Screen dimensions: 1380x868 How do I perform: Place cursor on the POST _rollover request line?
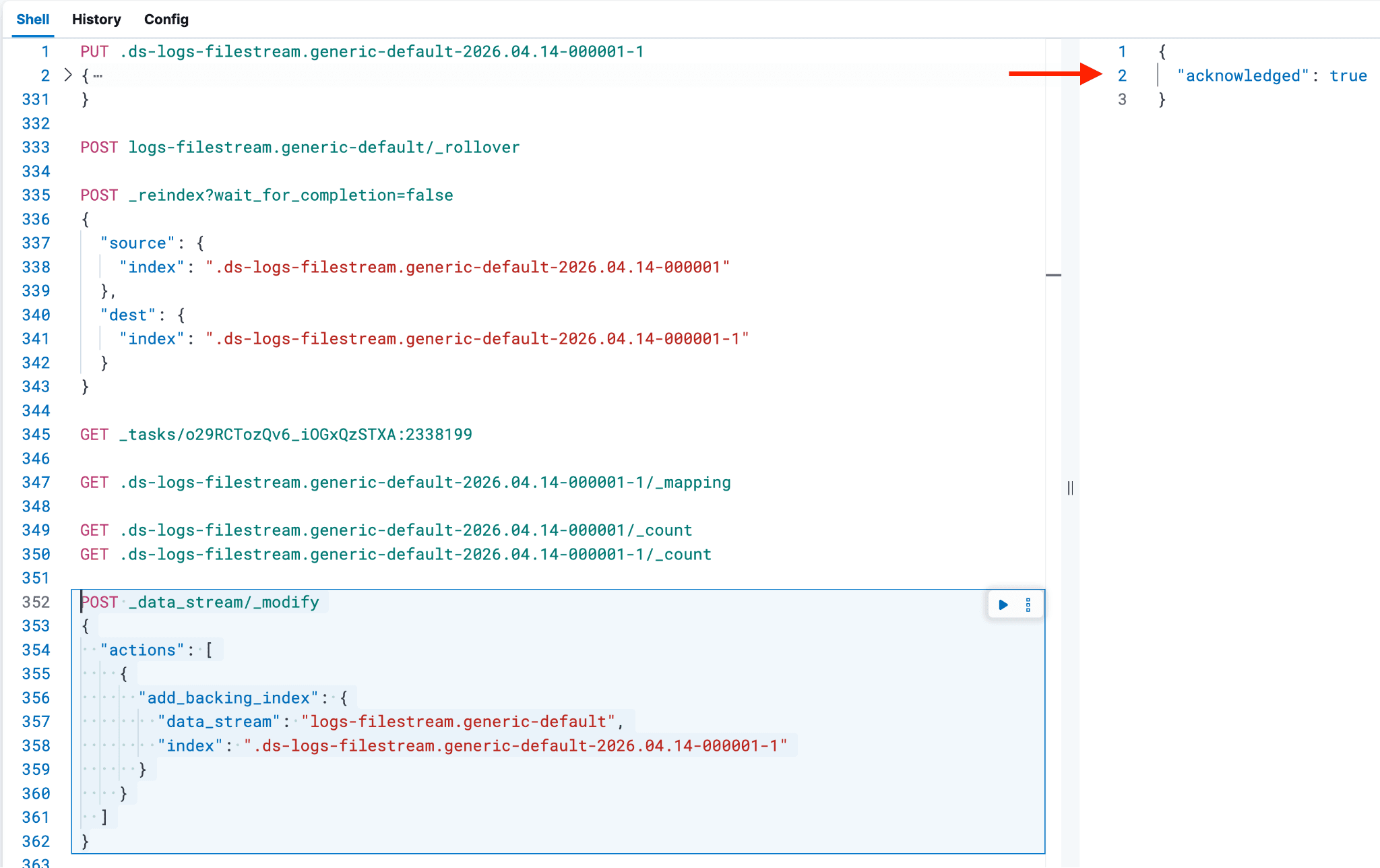click(300, 148)
